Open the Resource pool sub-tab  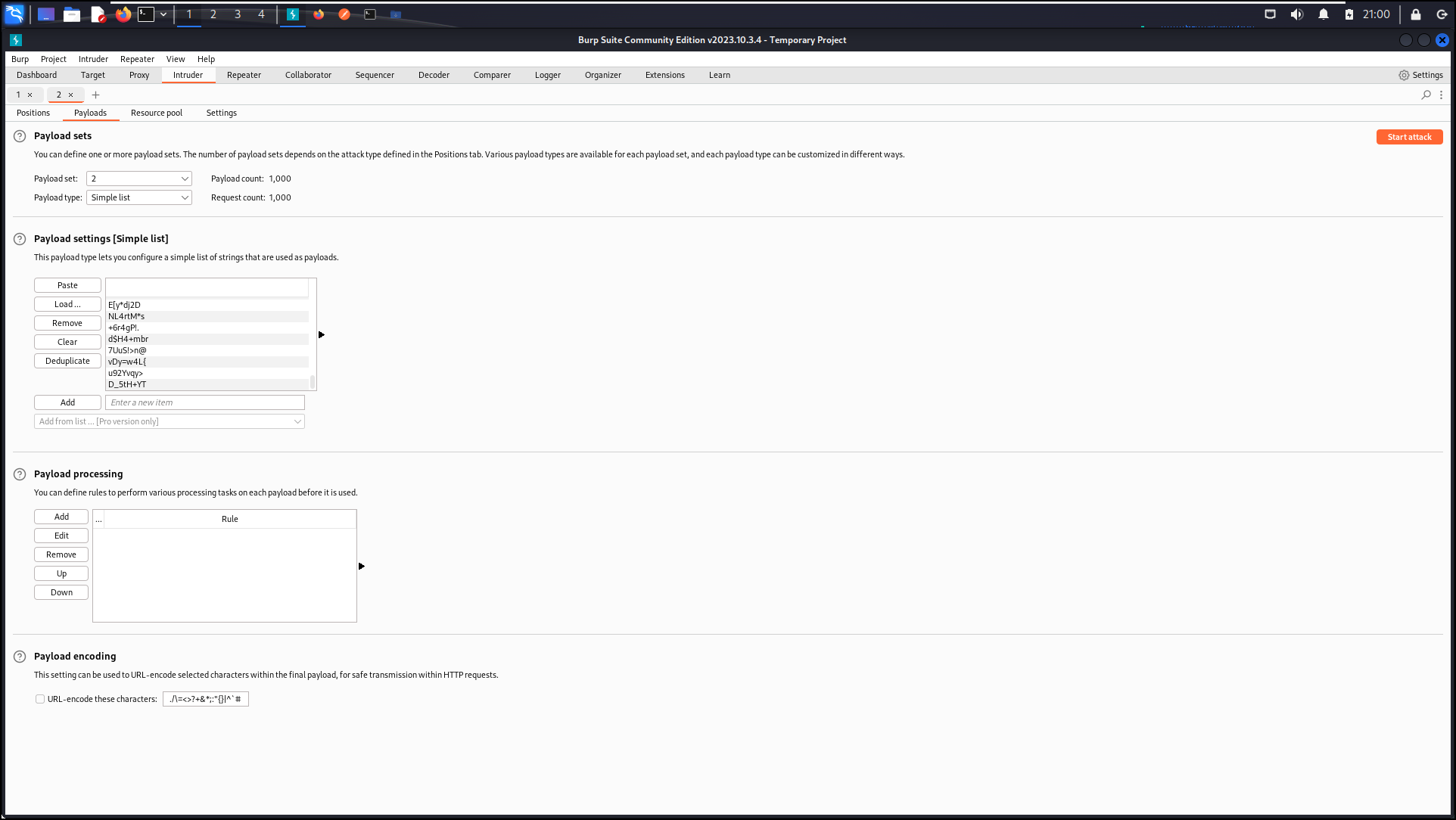click(x=157, y=113)
